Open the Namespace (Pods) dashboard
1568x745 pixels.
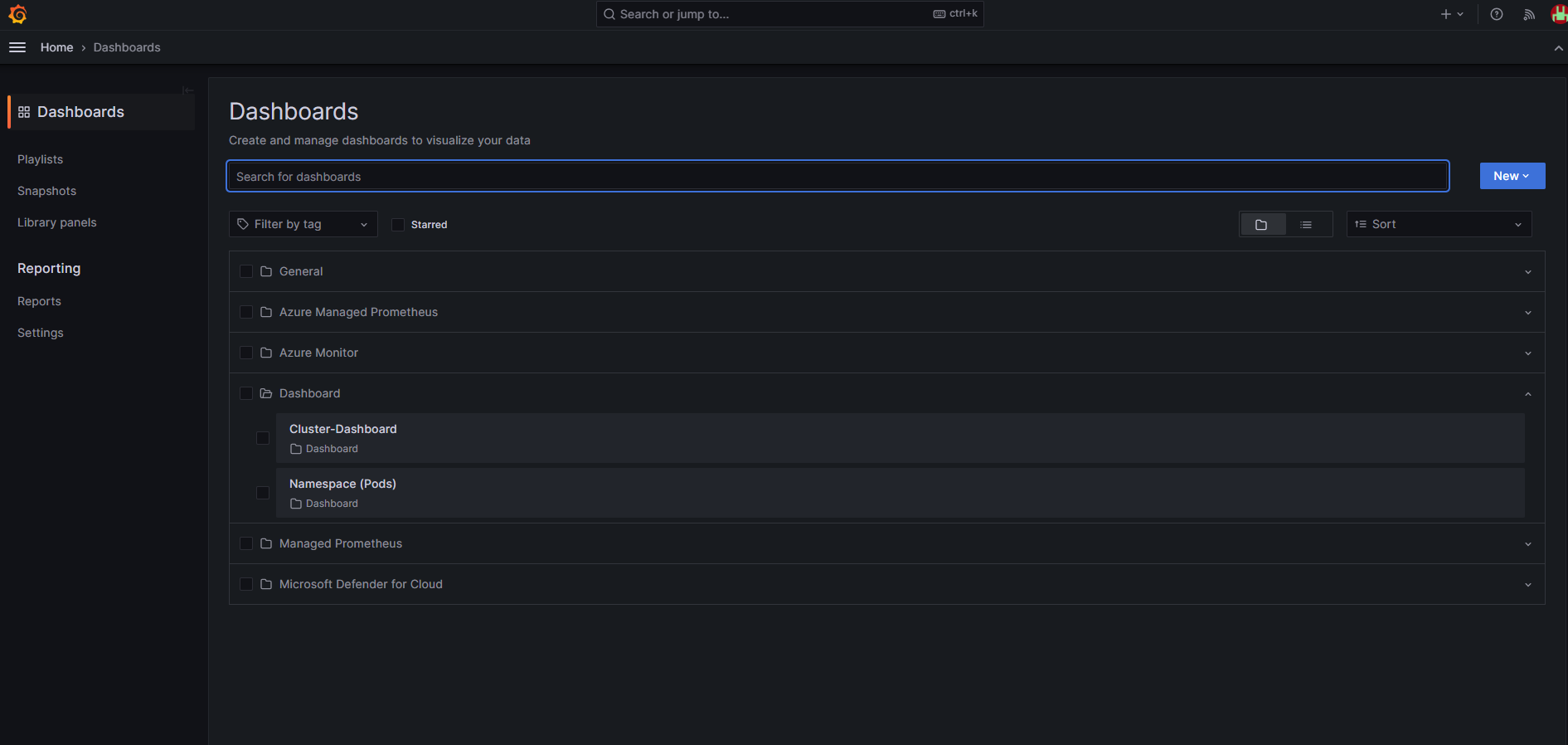tap(342, 484)
